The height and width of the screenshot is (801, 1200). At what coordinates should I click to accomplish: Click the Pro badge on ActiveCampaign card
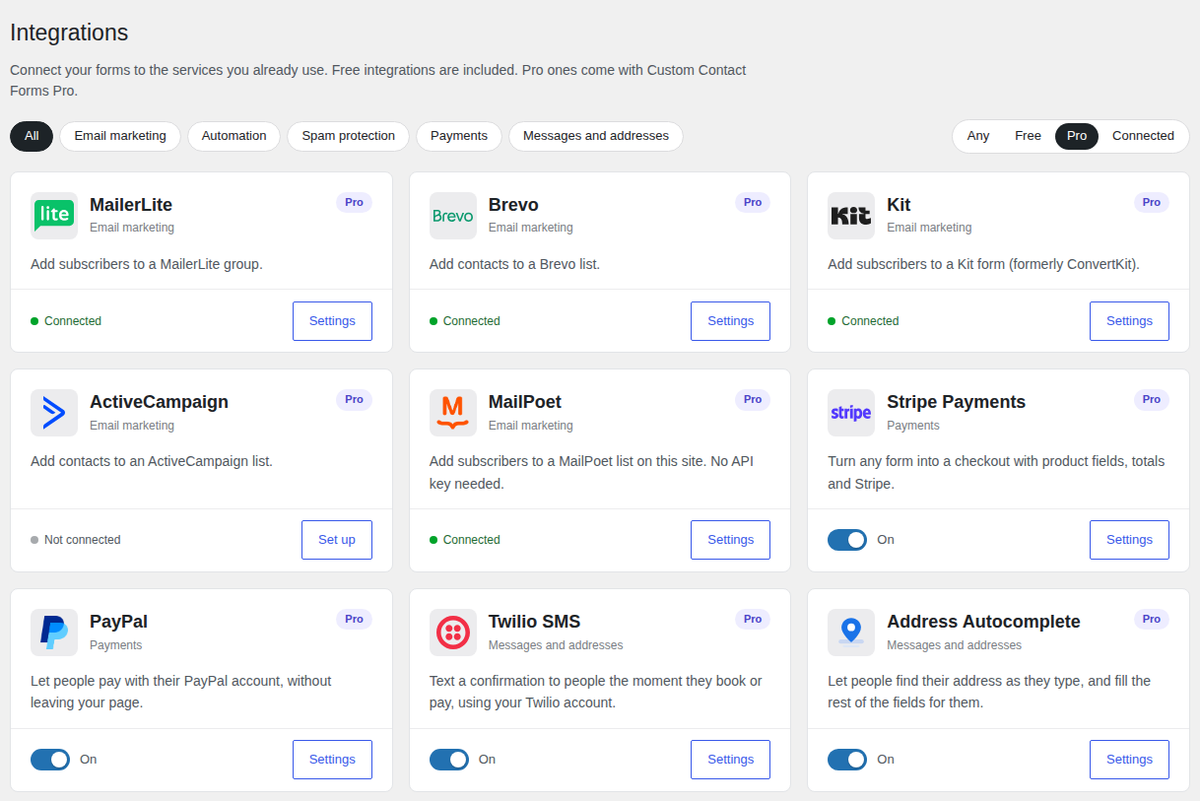[354, 399]
